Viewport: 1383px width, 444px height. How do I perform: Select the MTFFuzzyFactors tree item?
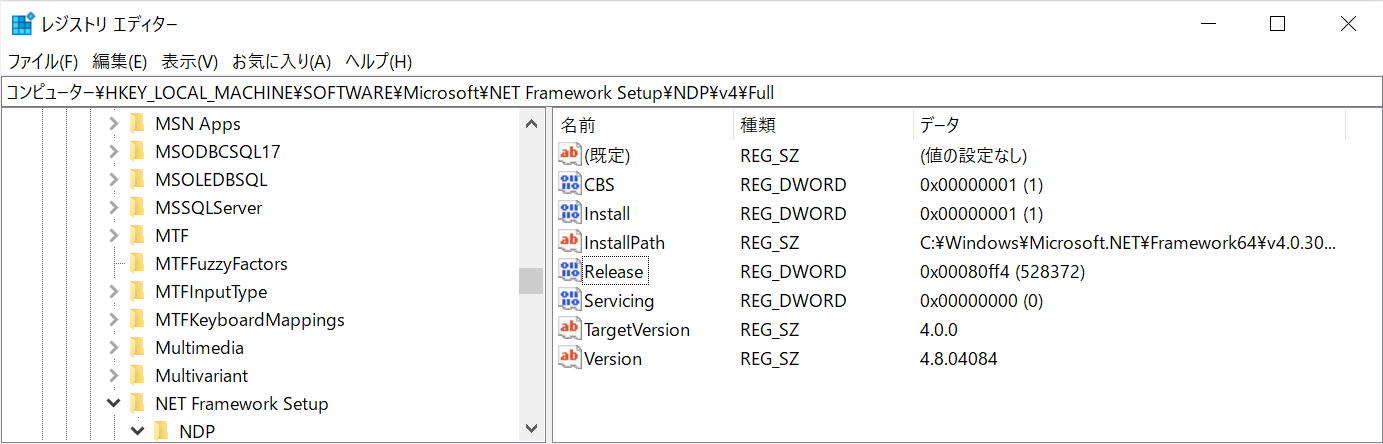pos(221,264)
